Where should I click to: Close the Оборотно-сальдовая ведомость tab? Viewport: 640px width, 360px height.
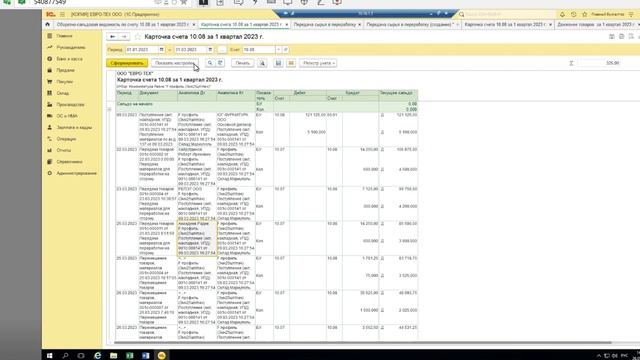194,25
